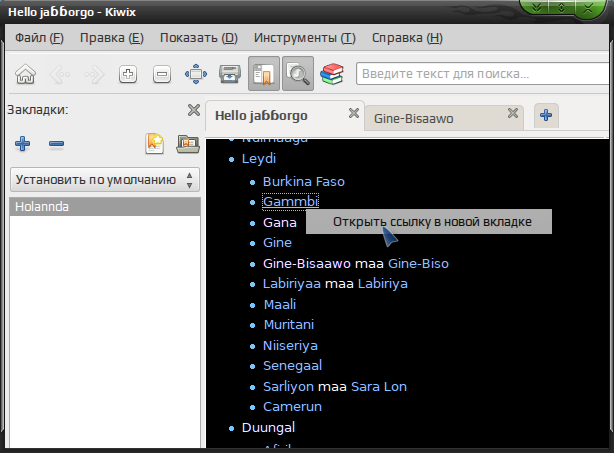
Task: Open the Senegaal link
Action: [293, 366]
